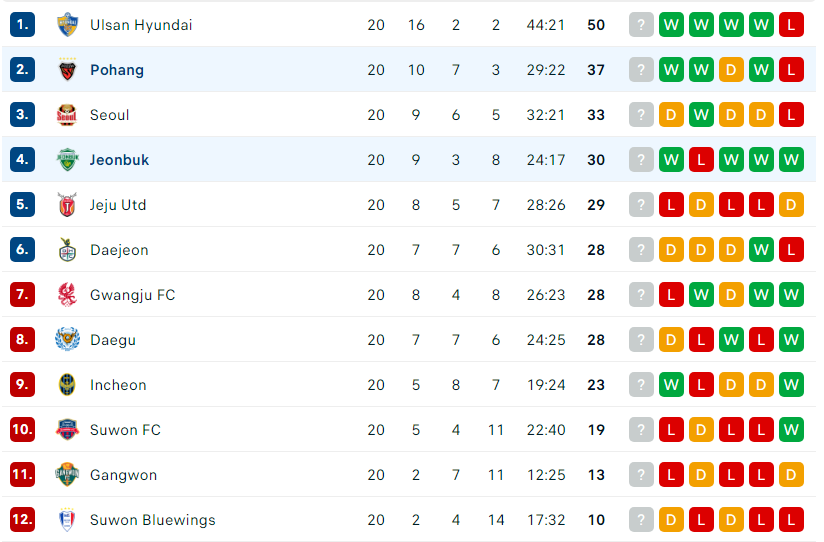
Task: Select the Daejeon team name
Action: [119, 250]
